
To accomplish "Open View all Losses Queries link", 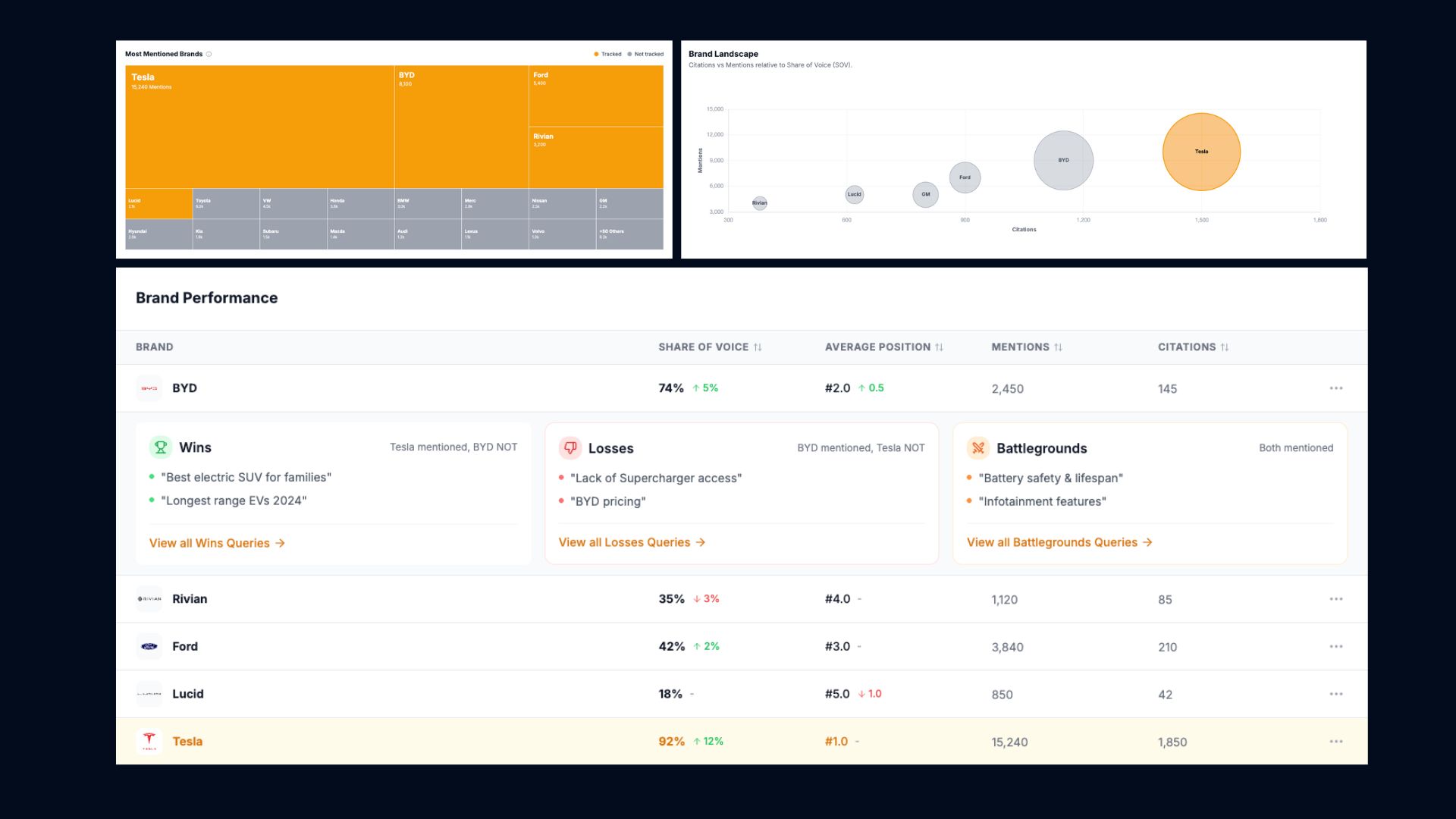I will [631, 542].
